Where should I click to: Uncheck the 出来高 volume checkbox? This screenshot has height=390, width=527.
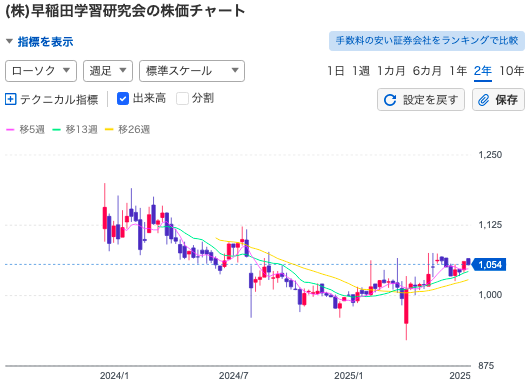(123, 99)
